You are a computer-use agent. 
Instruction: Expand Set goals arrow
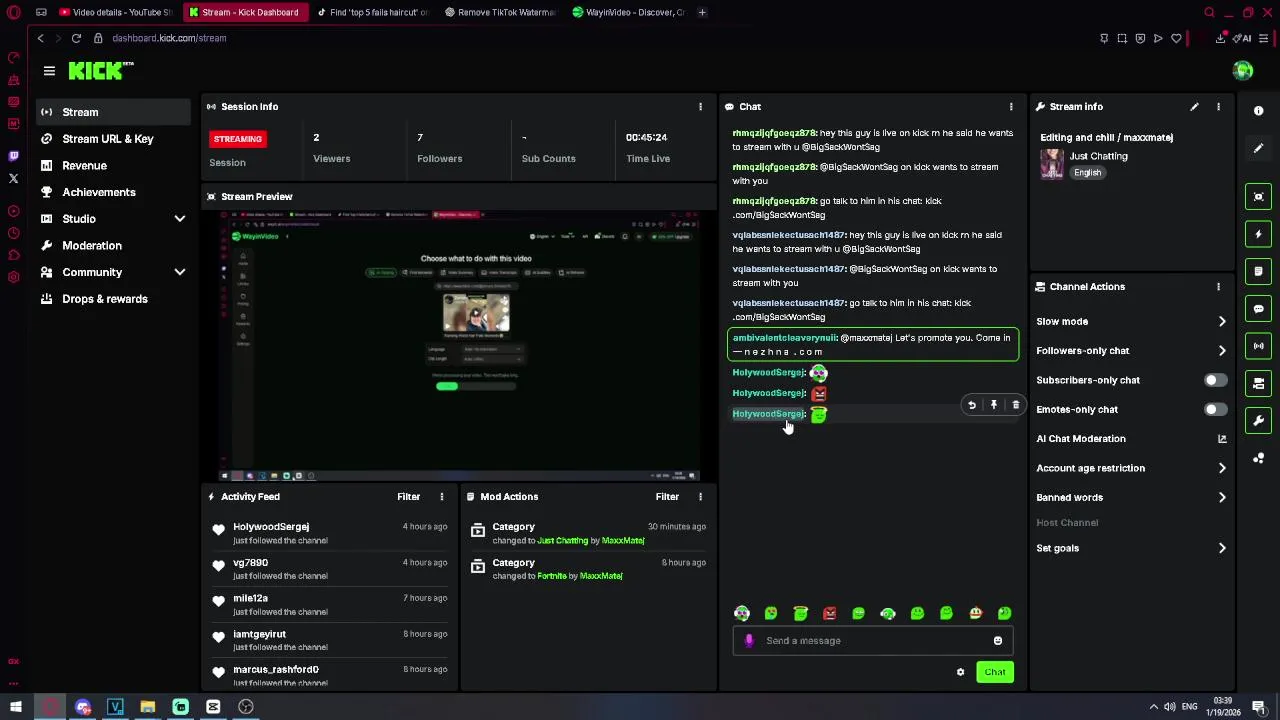(x=1221, y=548)
